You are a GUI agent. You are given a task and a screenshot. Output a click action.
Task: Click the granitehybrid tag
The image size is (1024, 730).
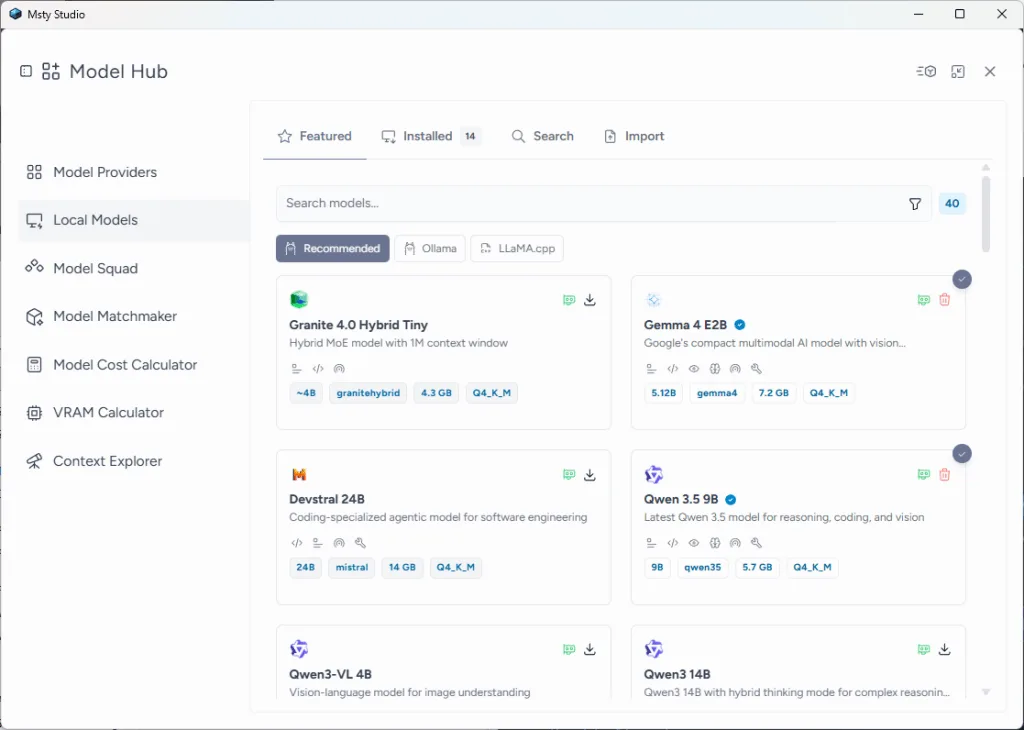pos(368,393)
